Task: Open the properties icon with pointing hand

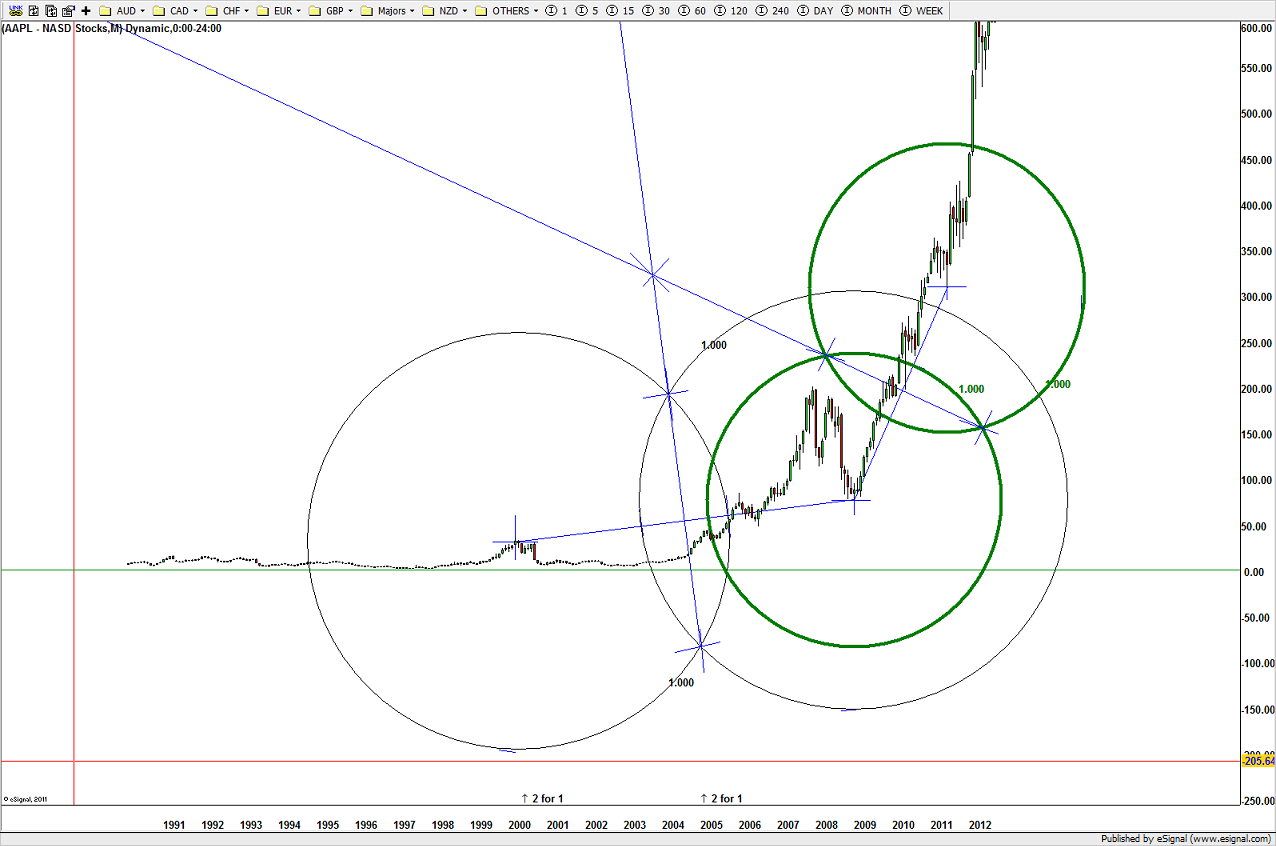Action: tap(68, 10)
